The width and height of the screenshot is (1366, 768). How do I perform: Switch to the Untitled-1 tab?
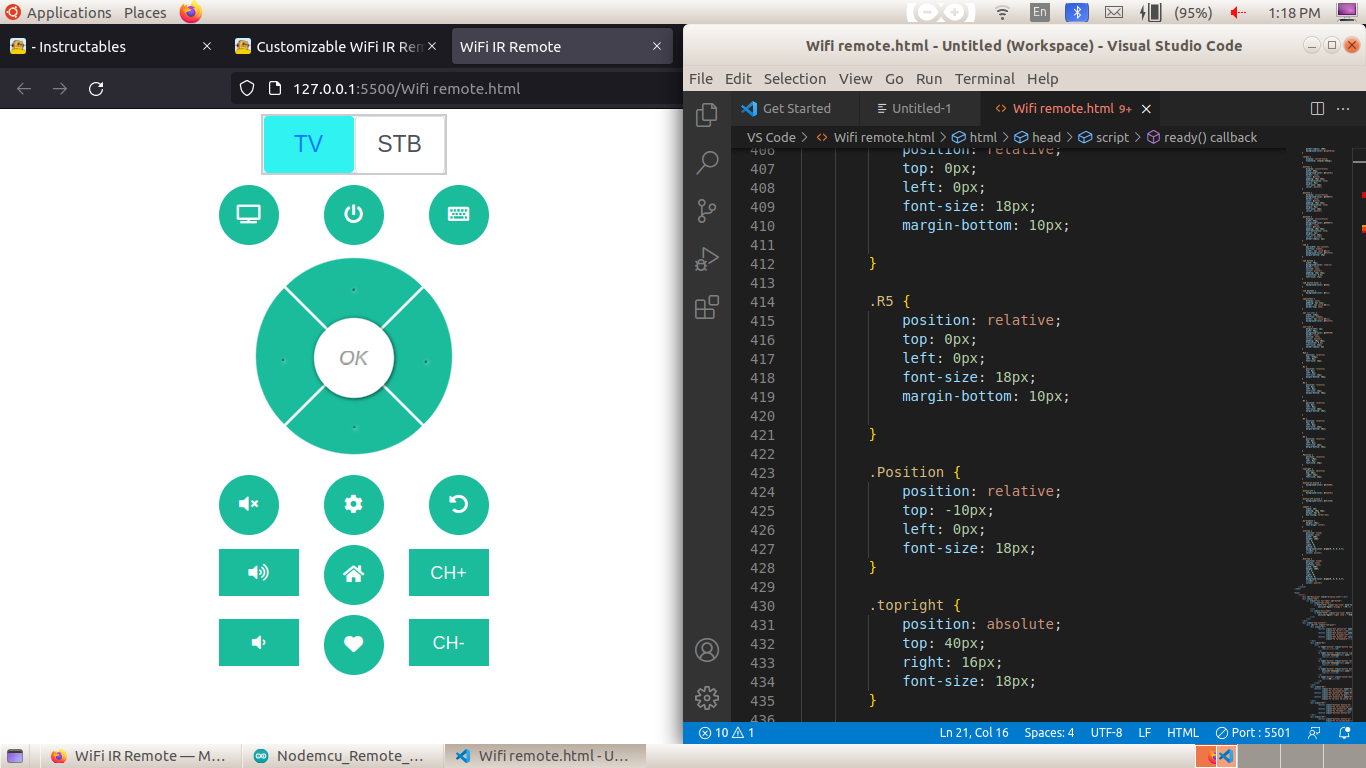click(920, 108)
